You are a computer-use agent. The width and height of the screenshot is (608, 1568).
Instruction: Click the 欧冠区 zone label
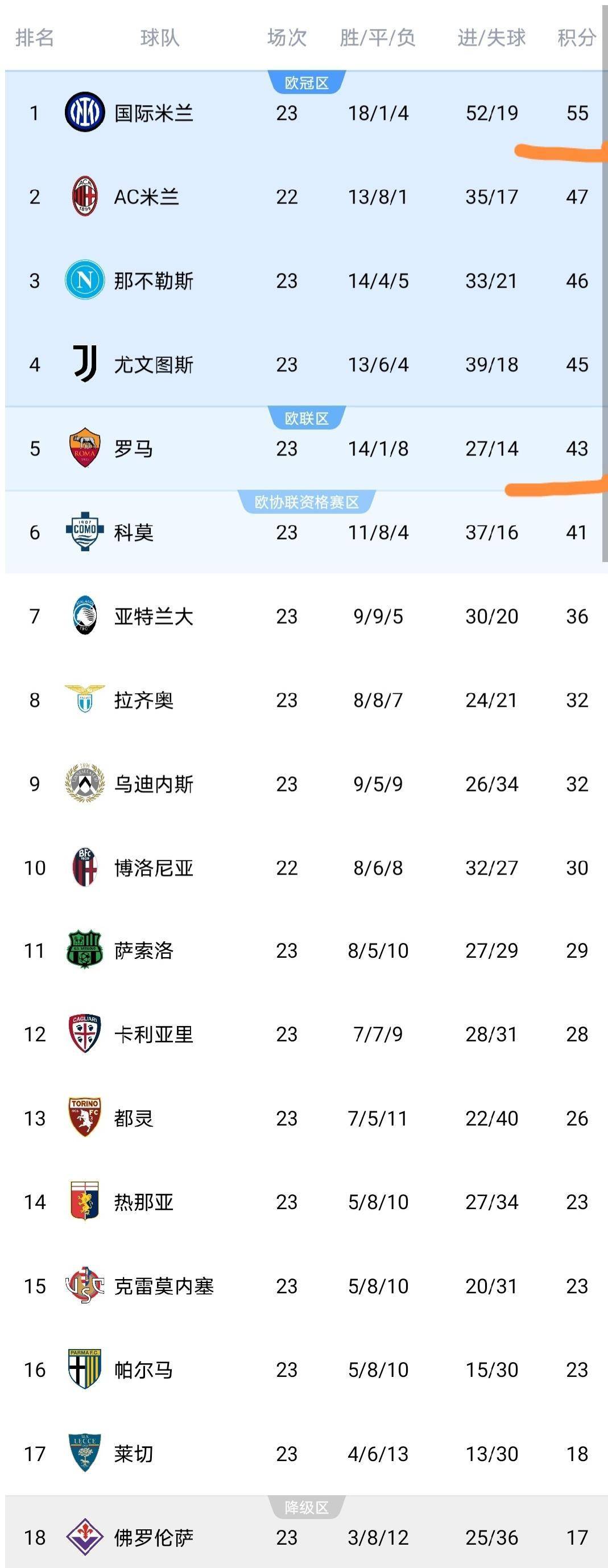pos(307,83)
